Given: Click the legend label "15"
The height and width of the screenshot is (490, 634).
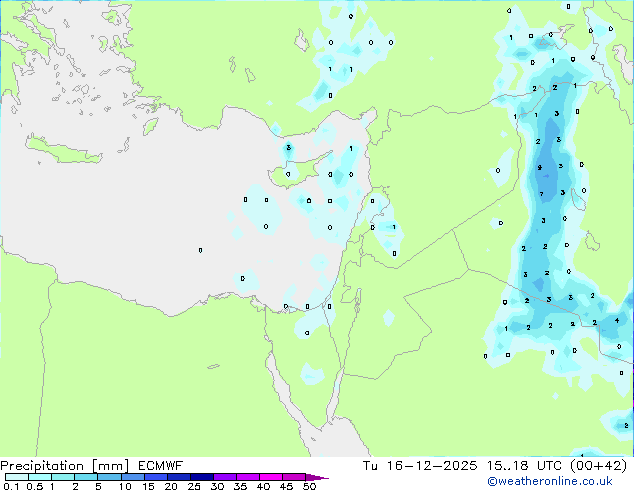Looking at the screenshot, I should pos(148,486).
